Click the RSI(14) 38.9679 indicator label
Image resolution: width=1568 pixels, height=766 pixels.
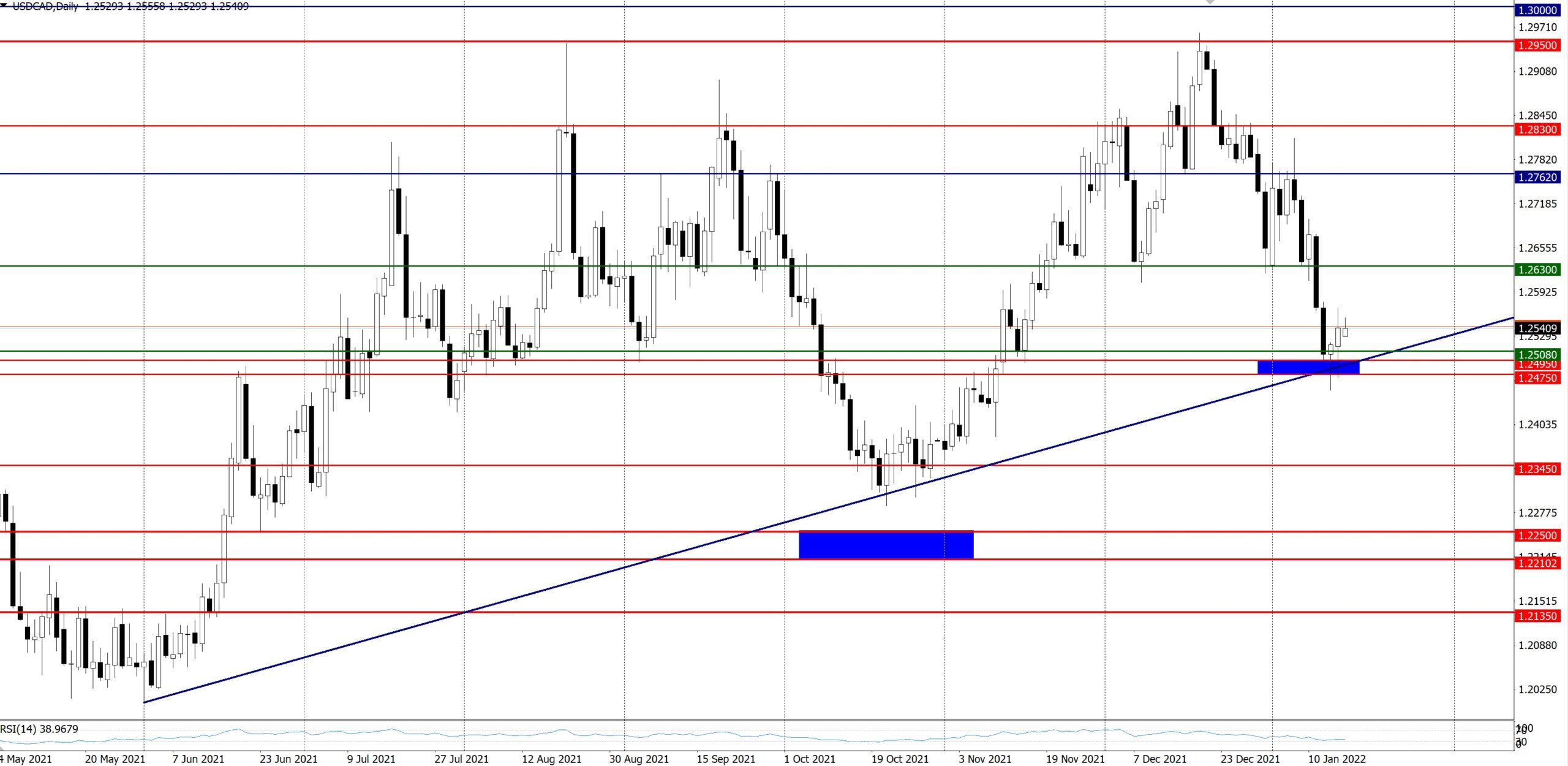39,729
